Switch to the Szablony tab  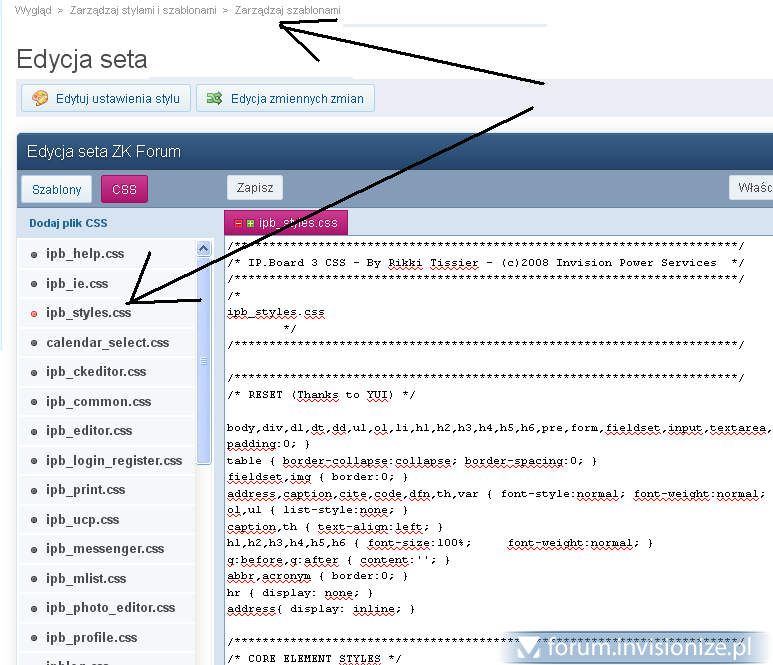tap(56, 189)
